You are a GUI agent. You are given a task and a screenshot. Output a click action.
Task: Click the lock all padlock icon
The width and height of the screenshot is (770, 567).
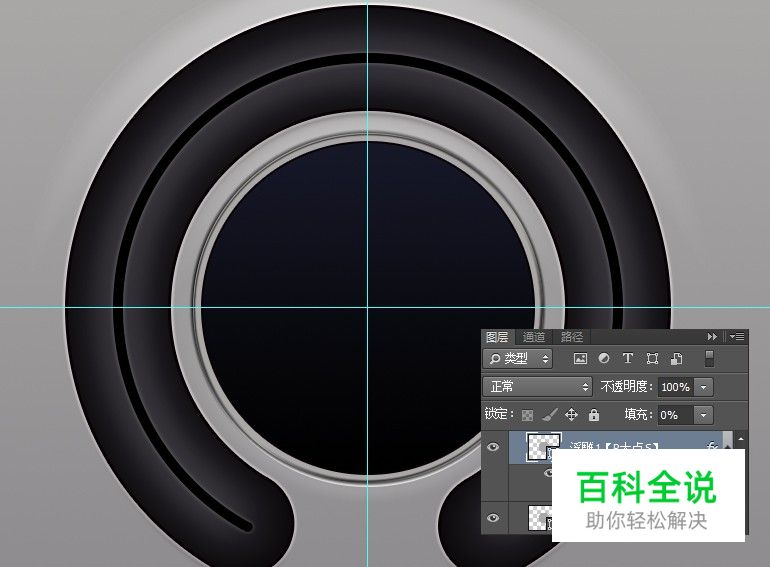tap(594, 414)
